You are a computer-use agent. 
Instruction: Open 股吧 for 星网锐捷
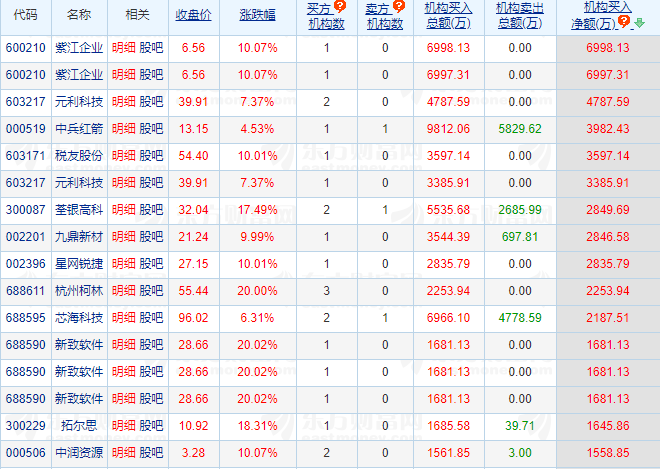point(151,264)
